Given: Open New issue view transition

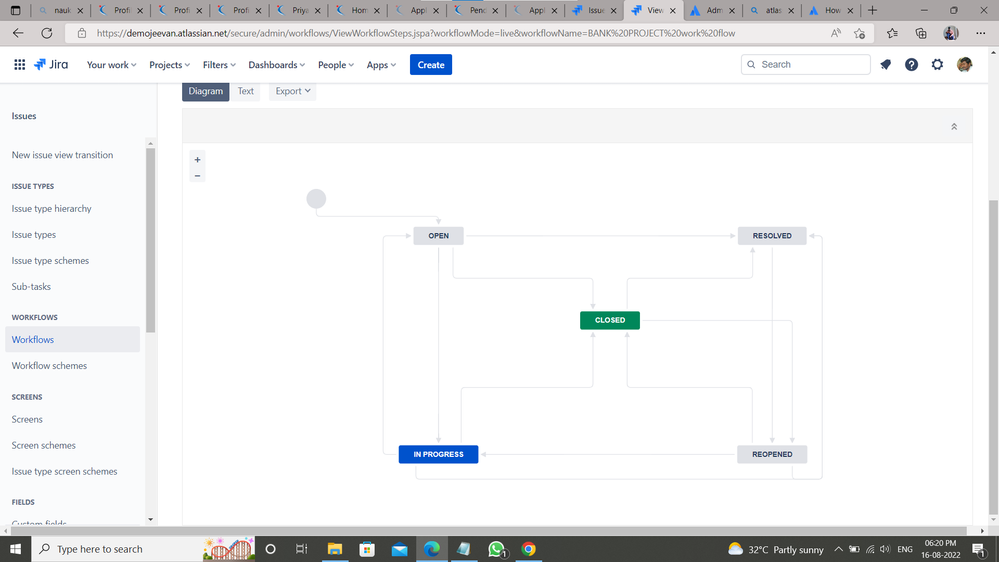Looking at the screenshot, I should (x=62, y=155).
